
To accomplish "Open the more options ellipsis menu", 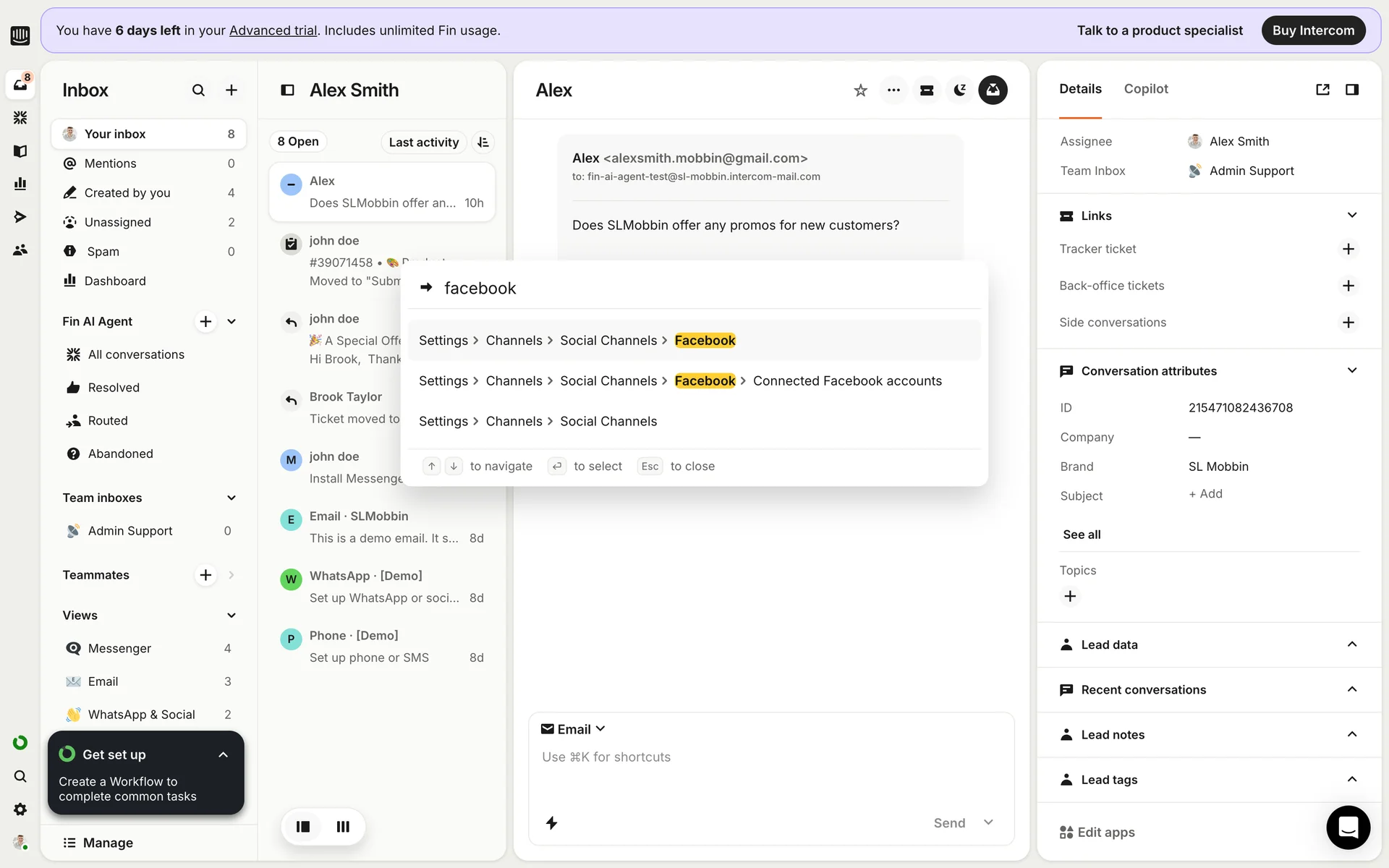I will click(x=893, y=90).
